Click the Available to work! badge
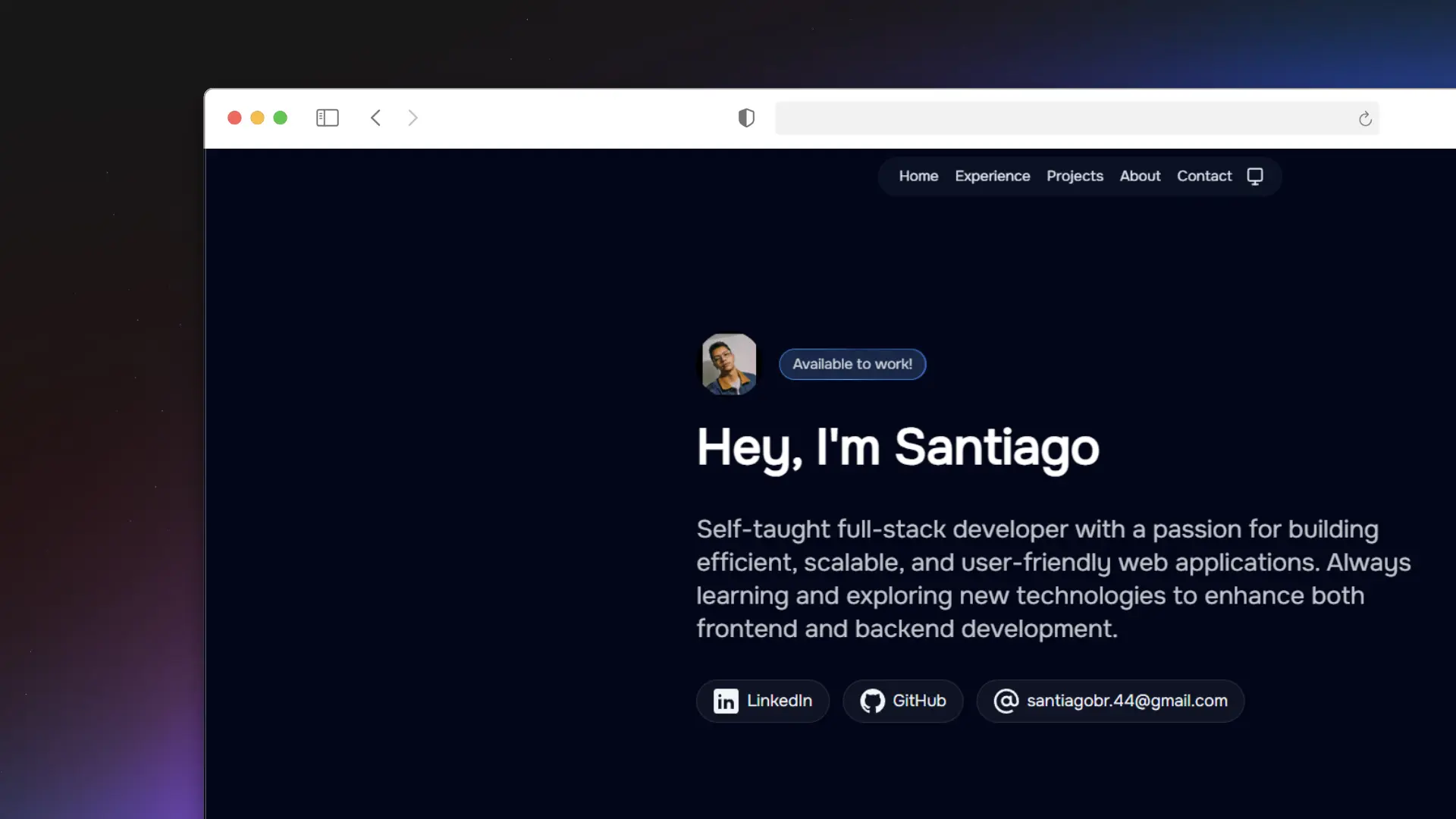The image size is (1456, 819). point(852,364)
